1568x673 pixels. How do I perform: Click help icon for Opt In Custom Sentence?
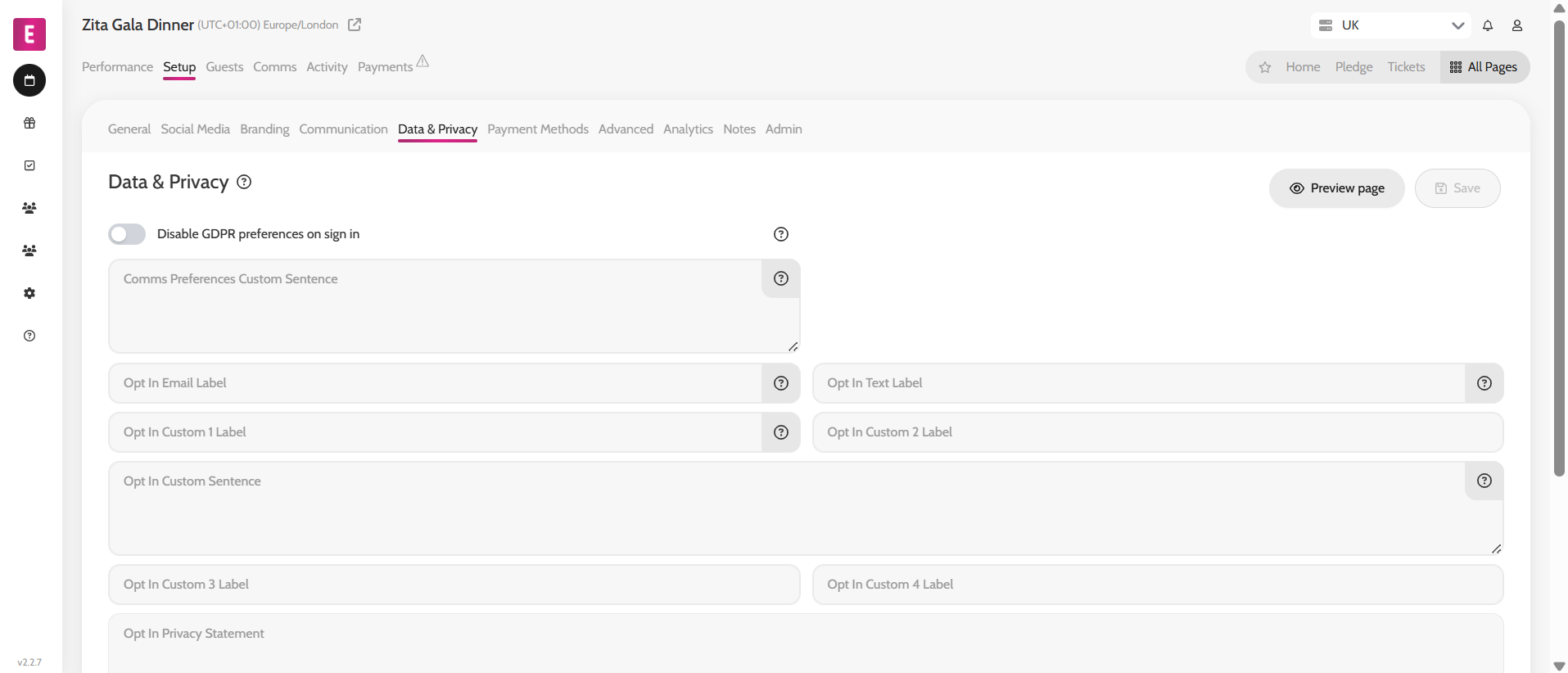pyautogui.click(x=1484, y=481)
